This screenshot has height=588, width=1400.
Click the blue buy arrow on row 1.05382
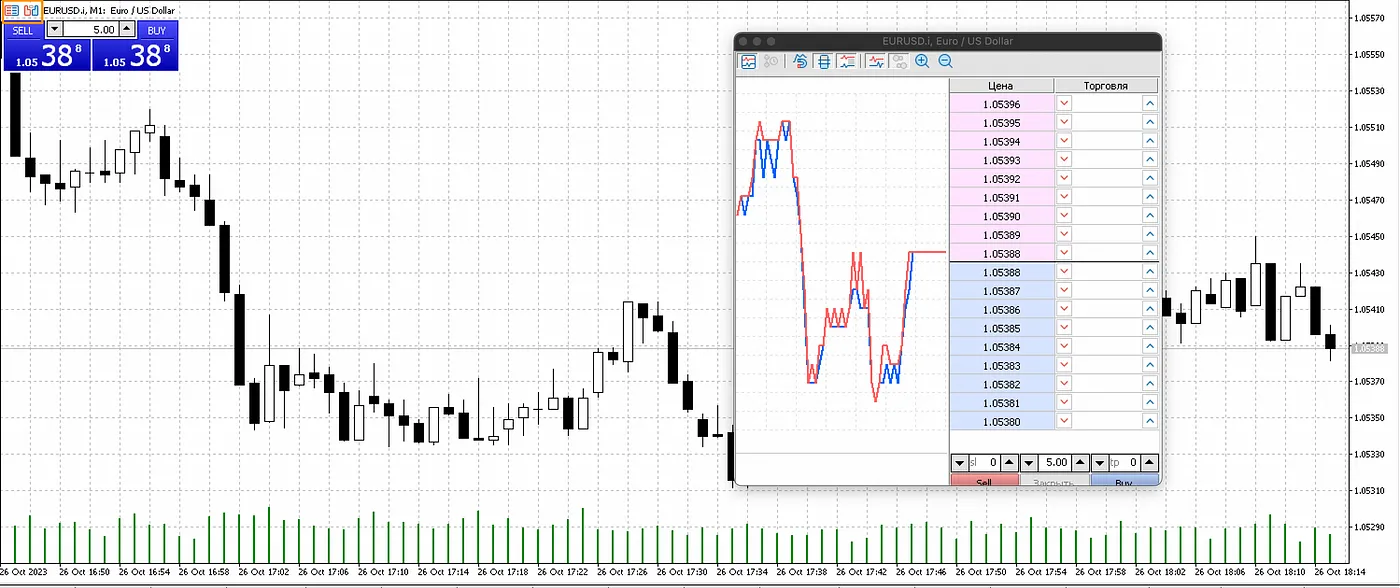(x=1150, y=384)
